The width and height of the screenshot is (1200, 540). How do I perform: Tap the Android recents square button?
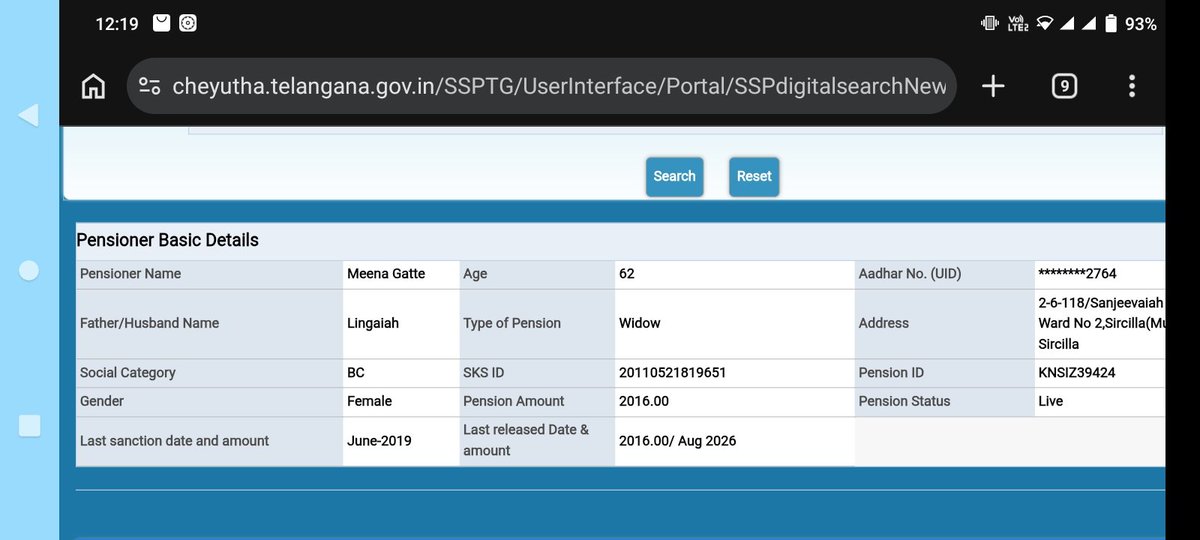click(x=29, y=426)
